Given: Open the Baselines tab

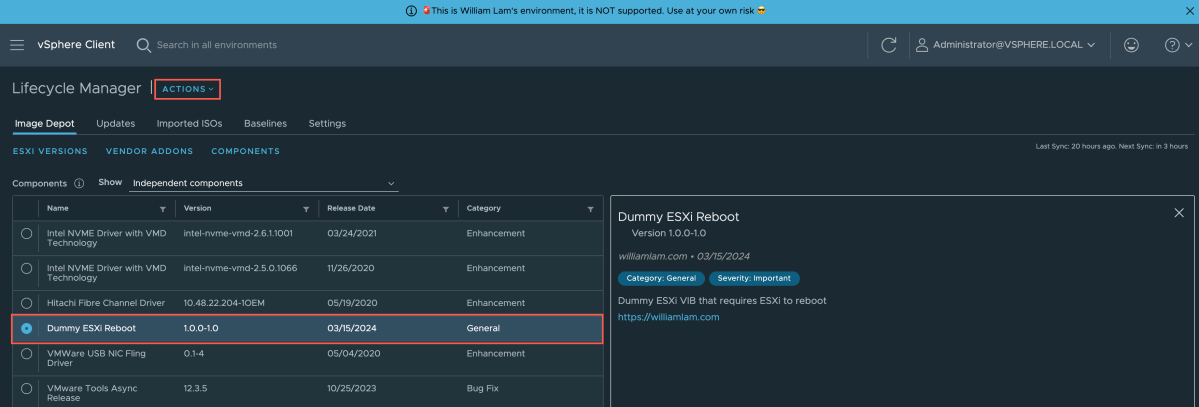Looking at the screenshot, I should 265,123.
